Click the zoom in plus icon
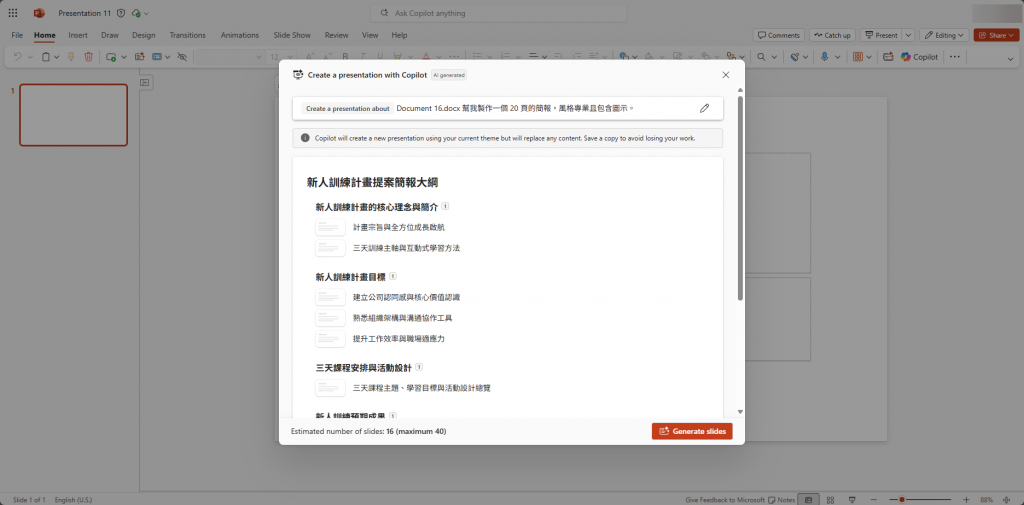Screen dimensions: 1024x505 (x=967, y=500)
